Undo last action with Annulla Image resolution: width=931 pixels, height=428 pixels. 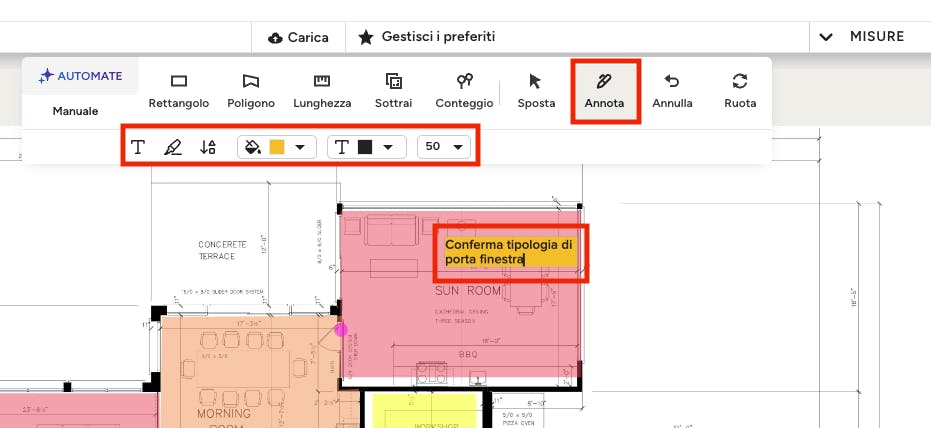(672, 90)
